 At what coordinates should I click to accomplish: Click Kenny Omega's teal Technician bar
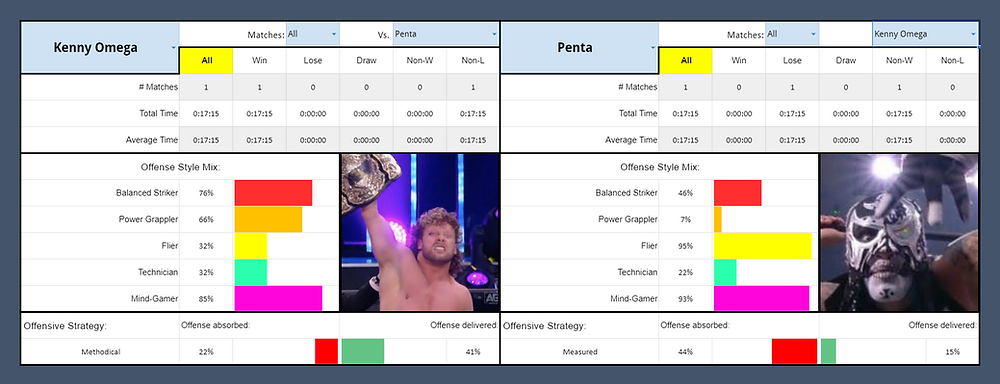pyautogui.click(x=251, y=272)
